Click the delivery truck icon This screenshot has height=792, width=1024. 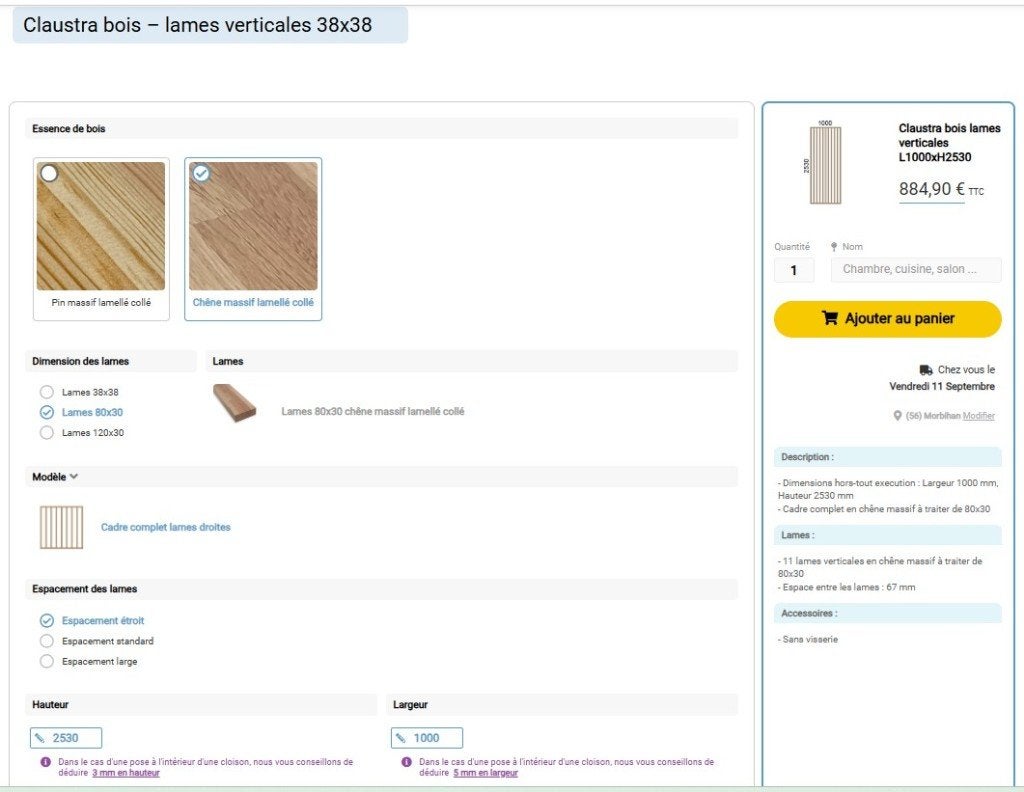click(x=926, y=370)
